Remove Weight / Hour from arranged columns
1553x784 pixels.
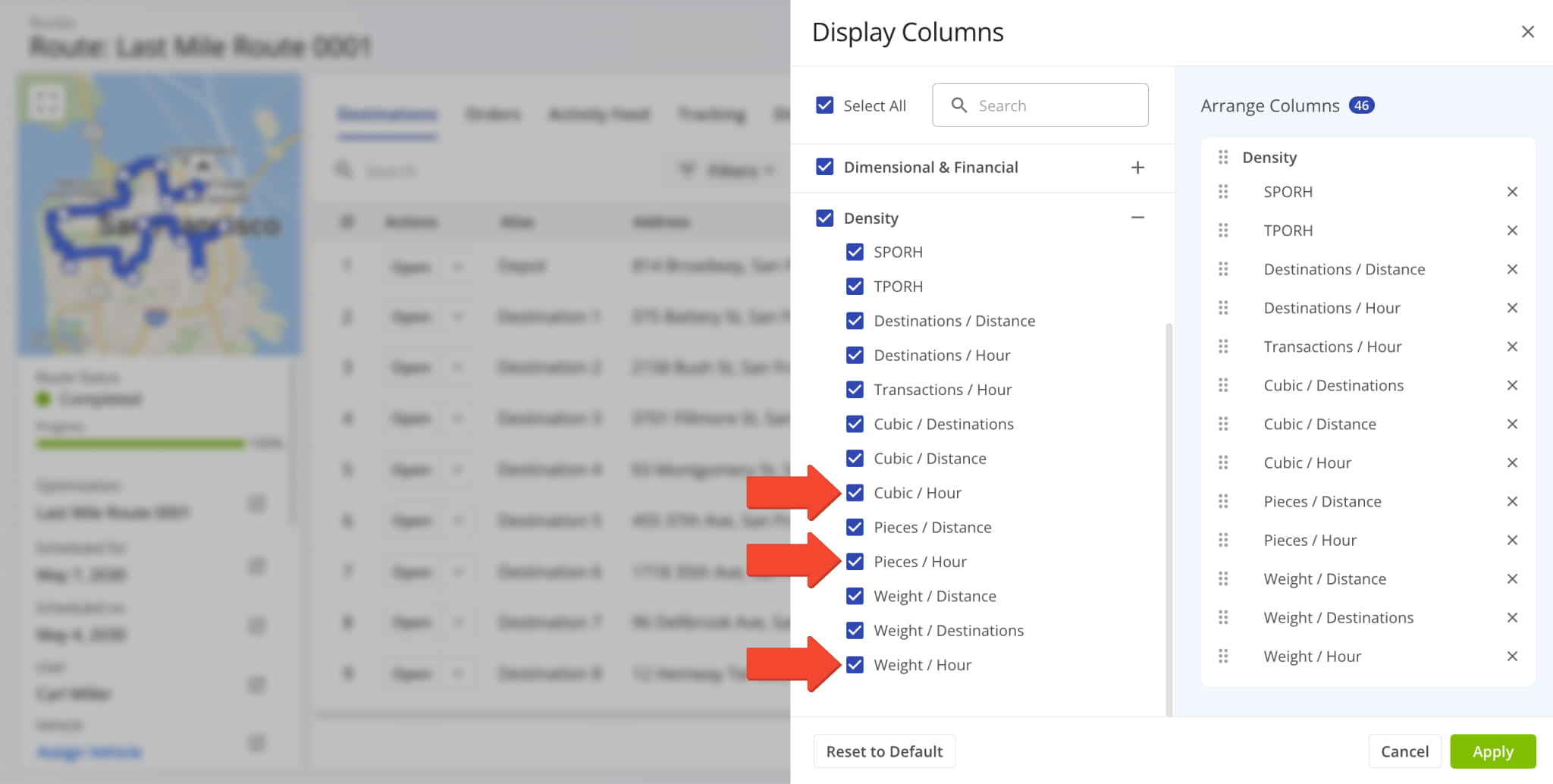click(1512, 656)
